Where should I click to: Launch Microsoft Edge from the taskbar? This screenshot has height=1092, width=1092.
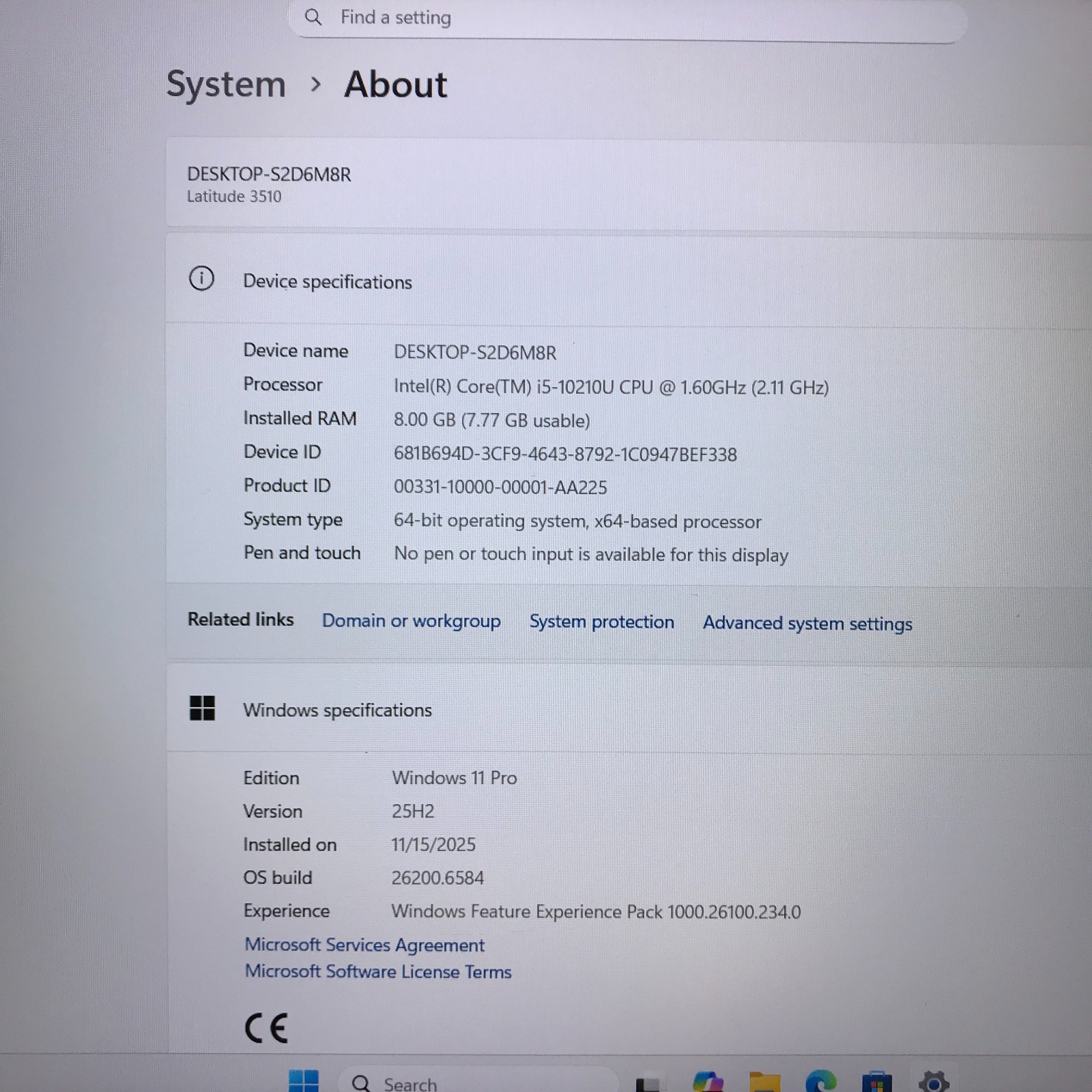point(821,1082)
